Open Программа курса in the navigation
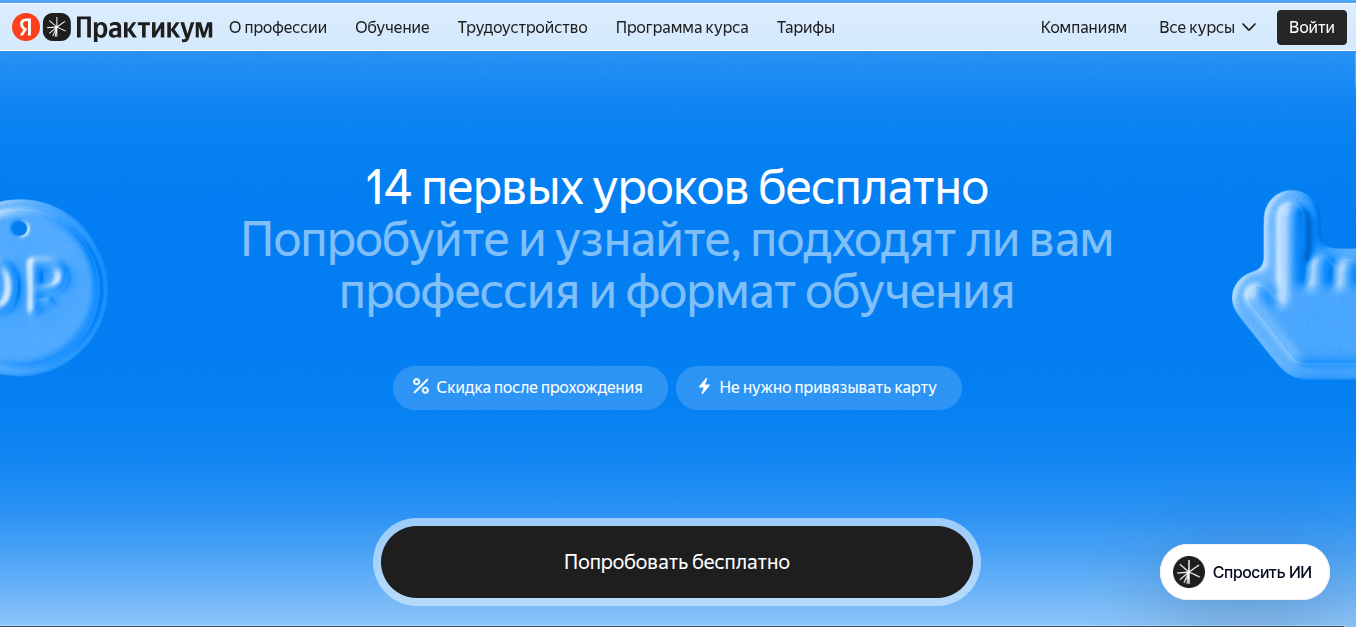This screenshot has width=1356, height=627. point(682,28)
